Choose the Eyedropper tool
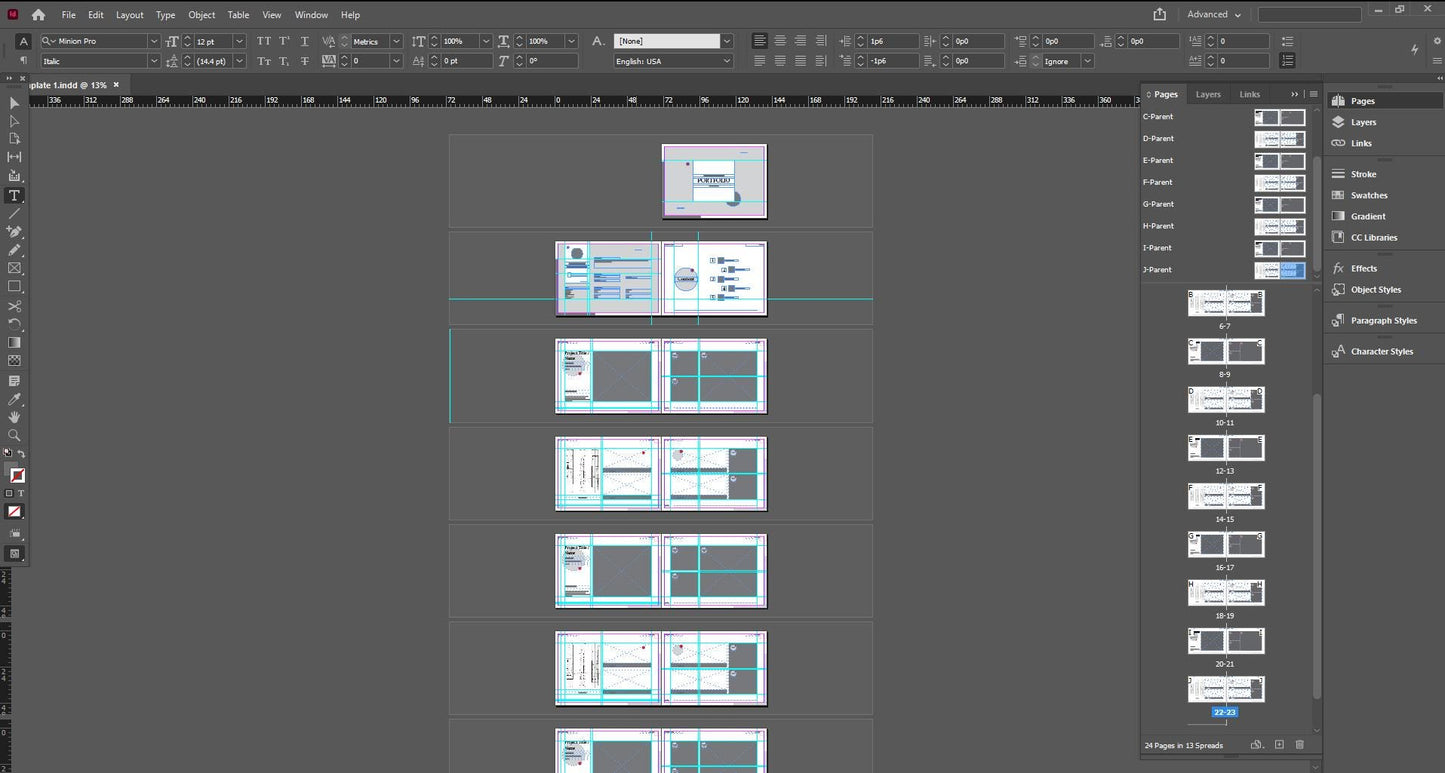1445x773 pixels. coord(14,399)
